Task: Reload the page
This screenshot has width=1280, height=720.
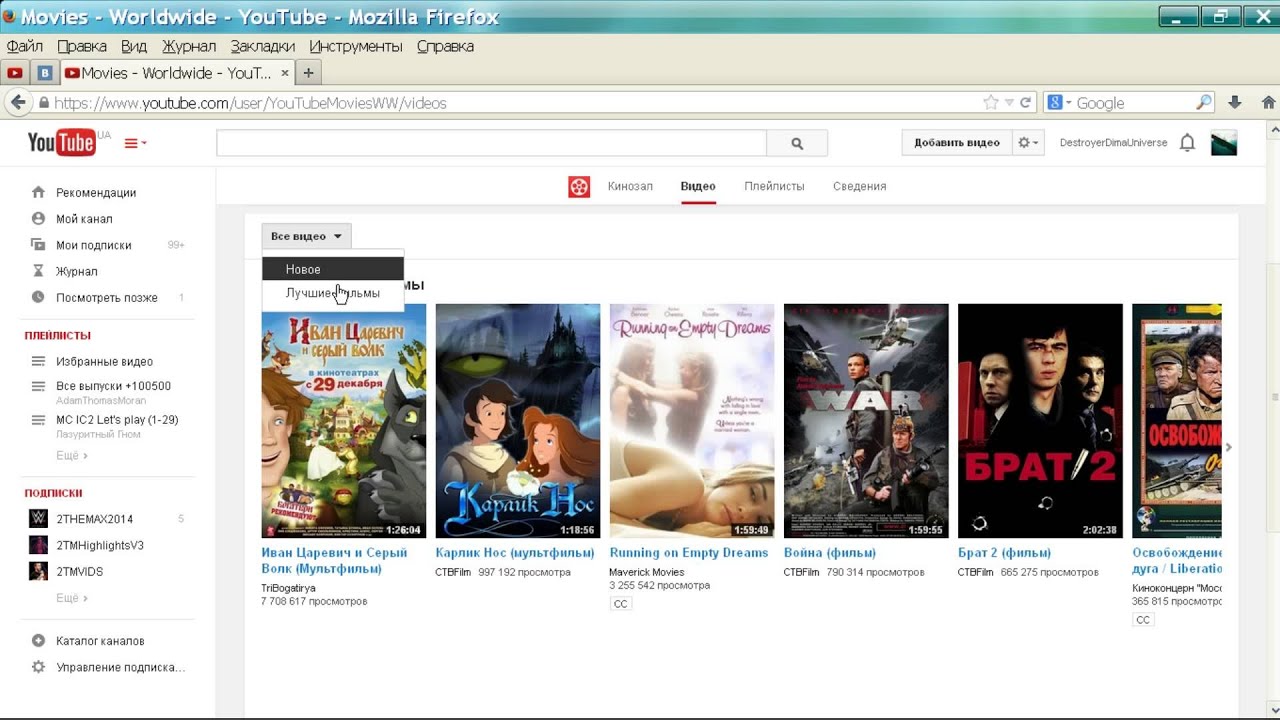Action: (x=1025, y=102)
